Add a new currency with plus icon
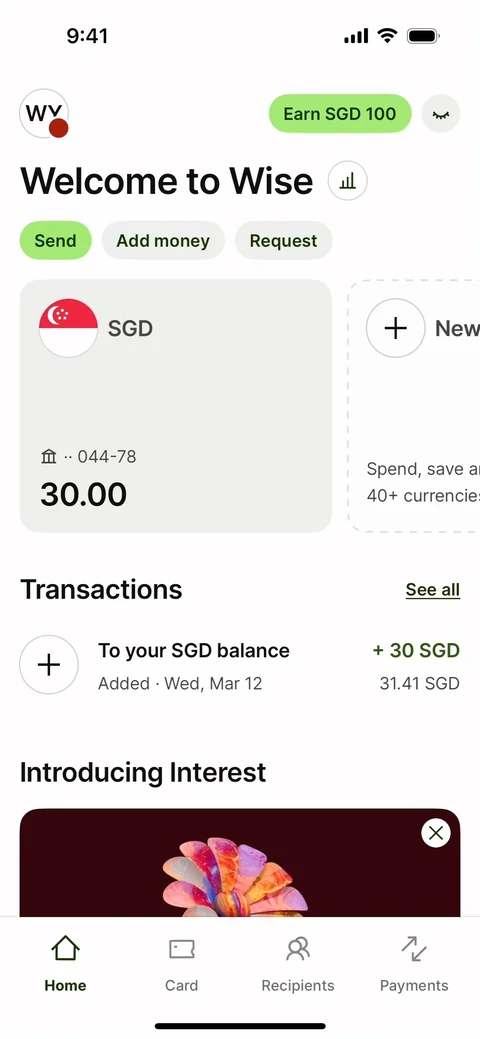480x1039 pixels. pyautogui.click(x=396, y=328)
